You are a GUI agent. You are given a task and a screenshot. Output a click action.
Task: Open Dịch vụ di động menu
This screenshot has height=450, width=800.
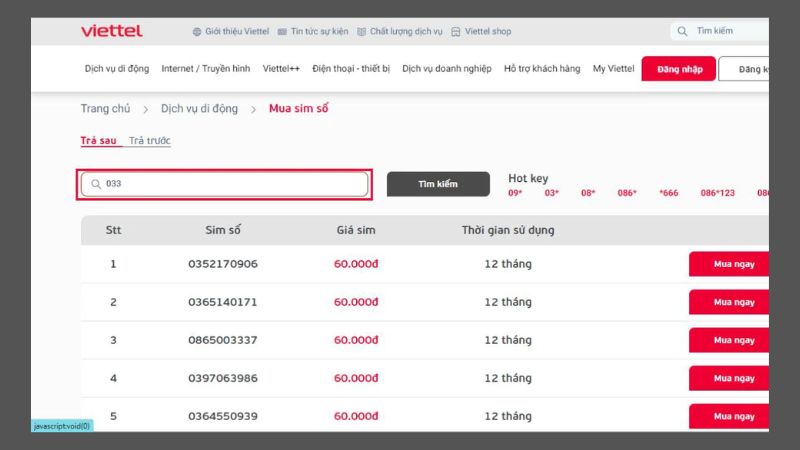tap(117, 68)
